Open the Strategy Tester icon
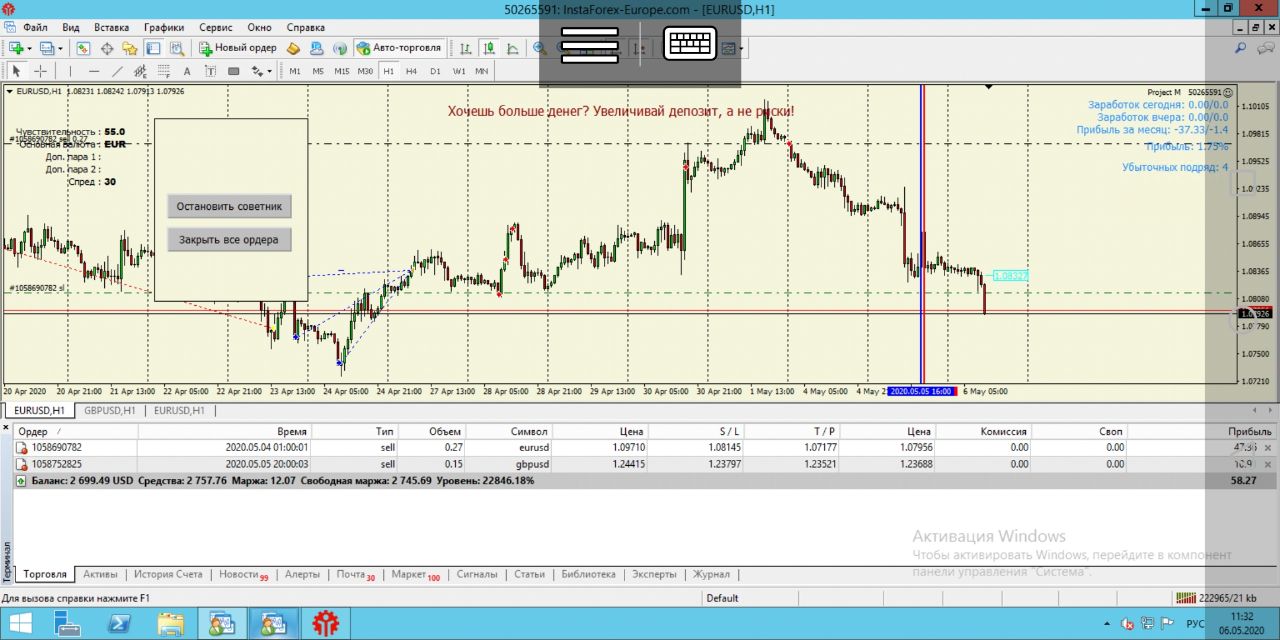This screenshot has height=640, width=1280. coord(177,48)
